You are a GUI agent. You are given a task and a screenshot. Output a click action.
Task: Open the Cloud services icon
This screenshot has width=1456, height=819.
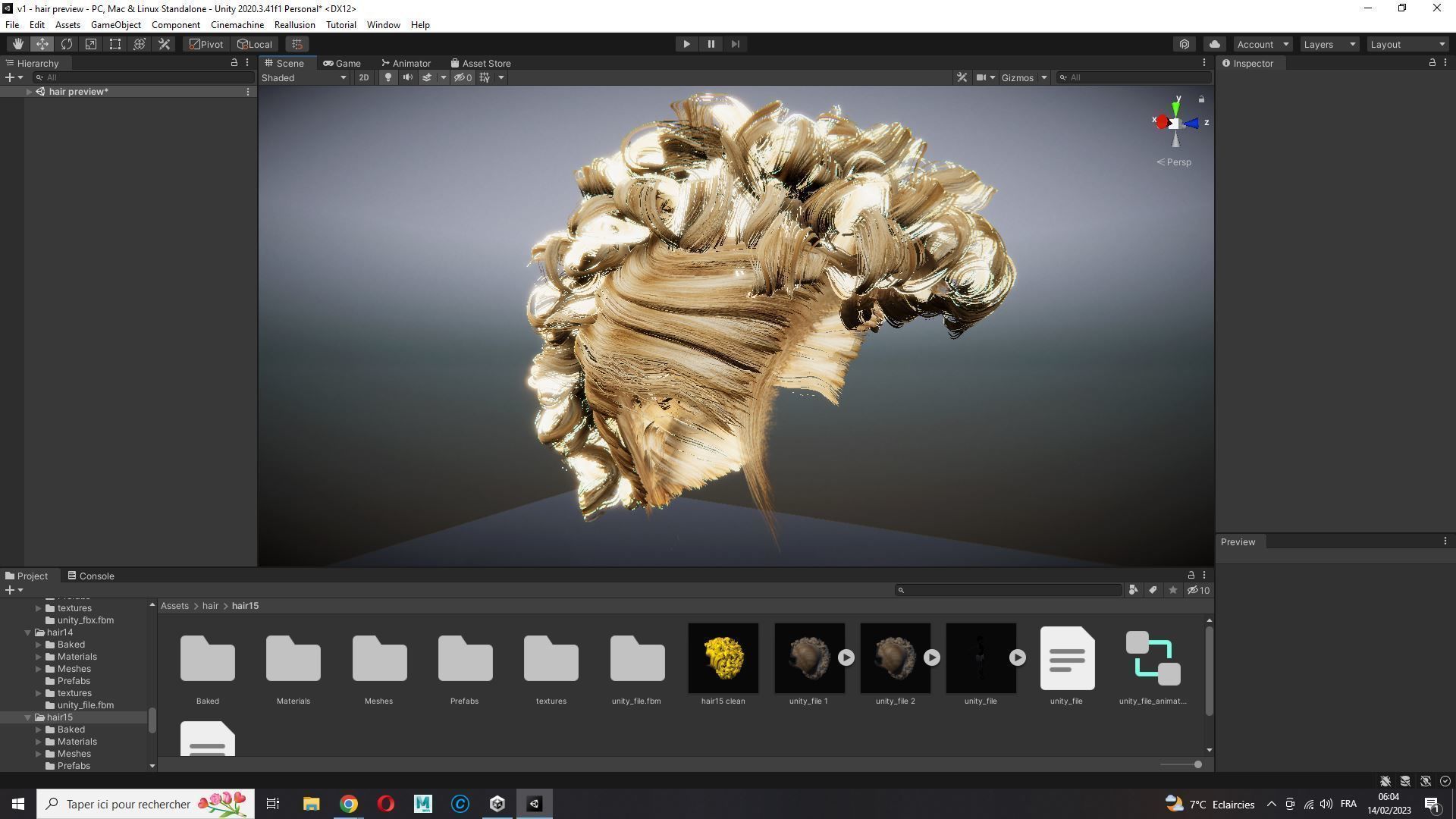click(1215, 44)
